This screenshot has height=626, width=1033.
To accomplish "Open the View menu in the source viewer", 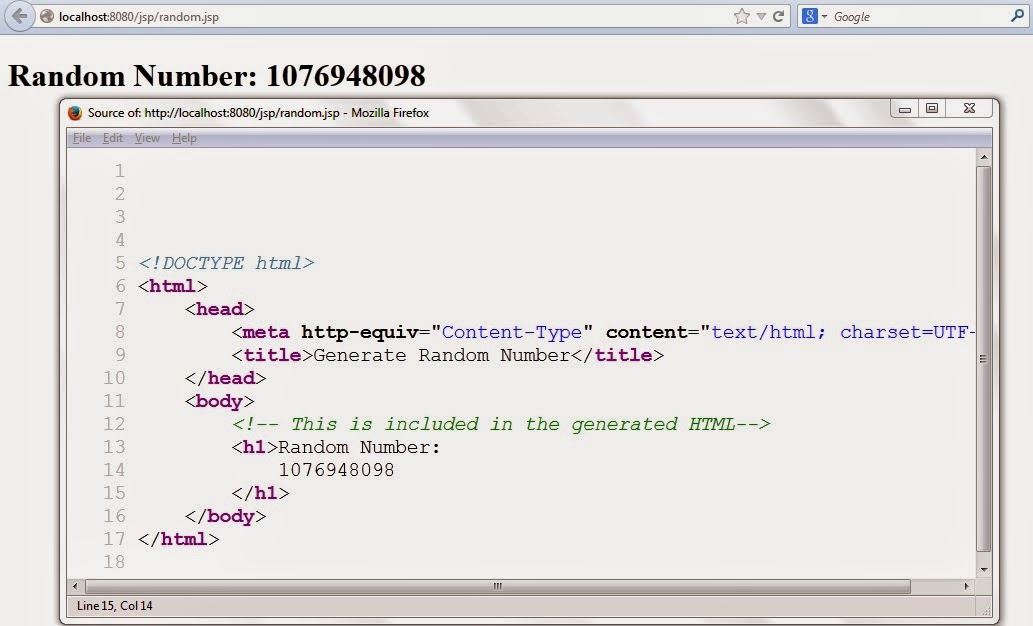I will coord(146,138).
